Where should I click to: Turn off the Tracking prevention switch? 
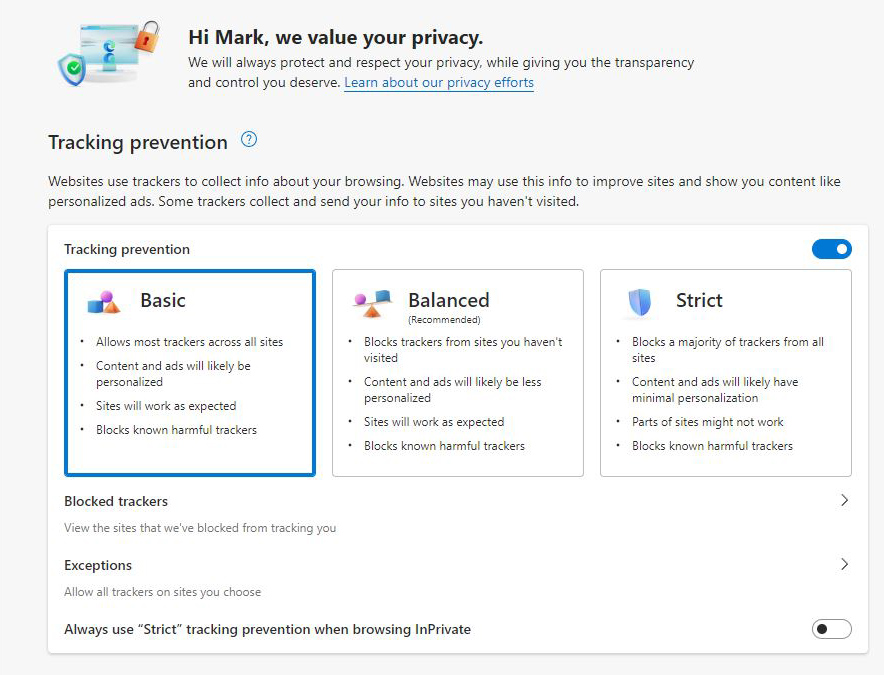[832, 249]
